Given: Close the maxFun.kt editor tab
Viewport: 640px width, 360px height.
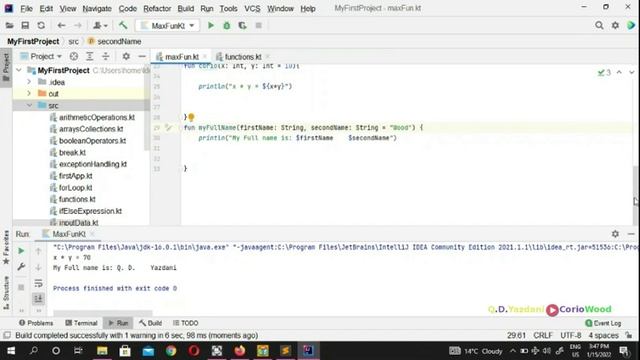Looking at the screenshot, I should 205,57.
